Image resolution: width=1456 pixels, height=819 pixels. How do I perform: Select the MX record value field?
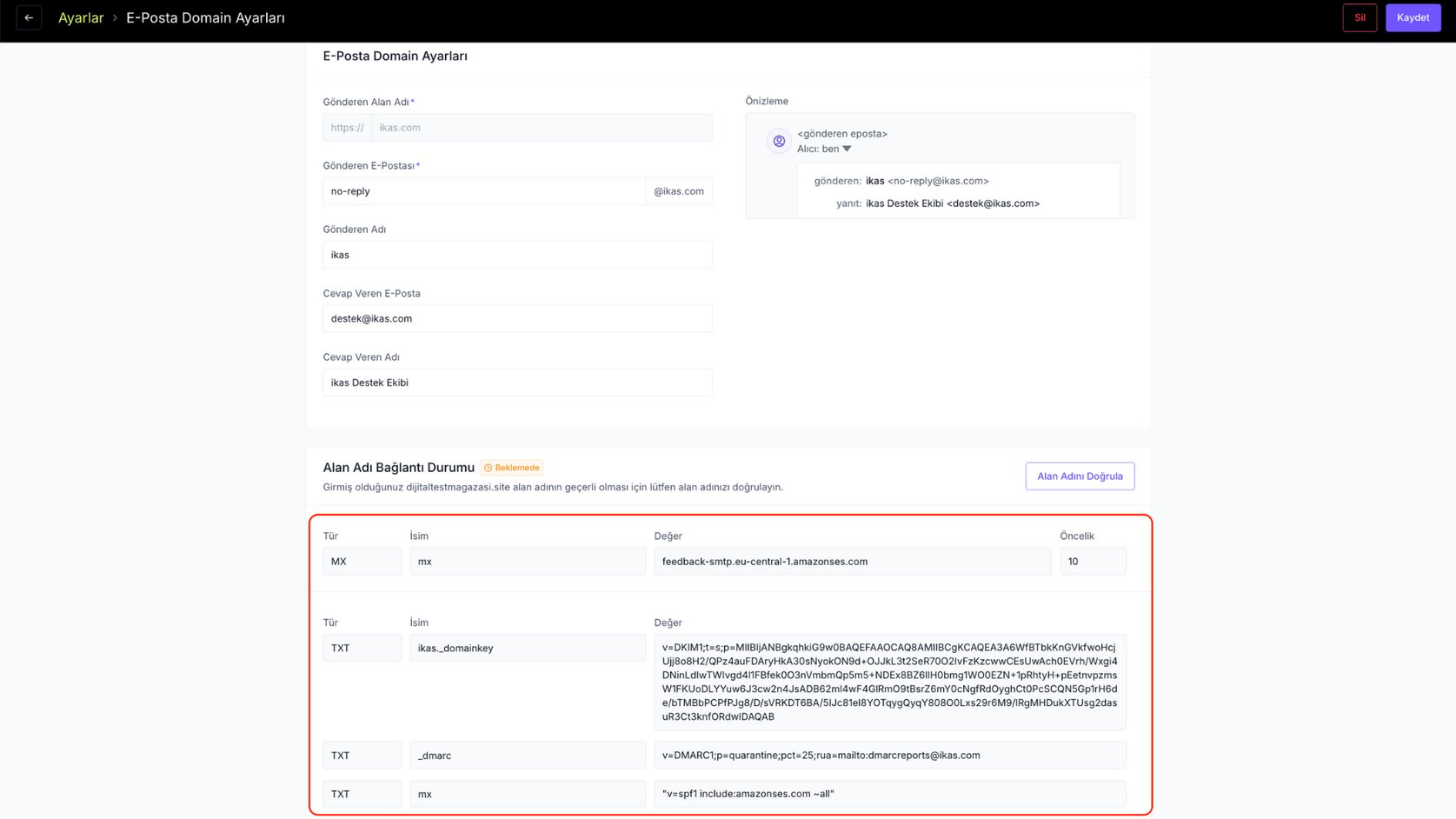click(852, 562)
